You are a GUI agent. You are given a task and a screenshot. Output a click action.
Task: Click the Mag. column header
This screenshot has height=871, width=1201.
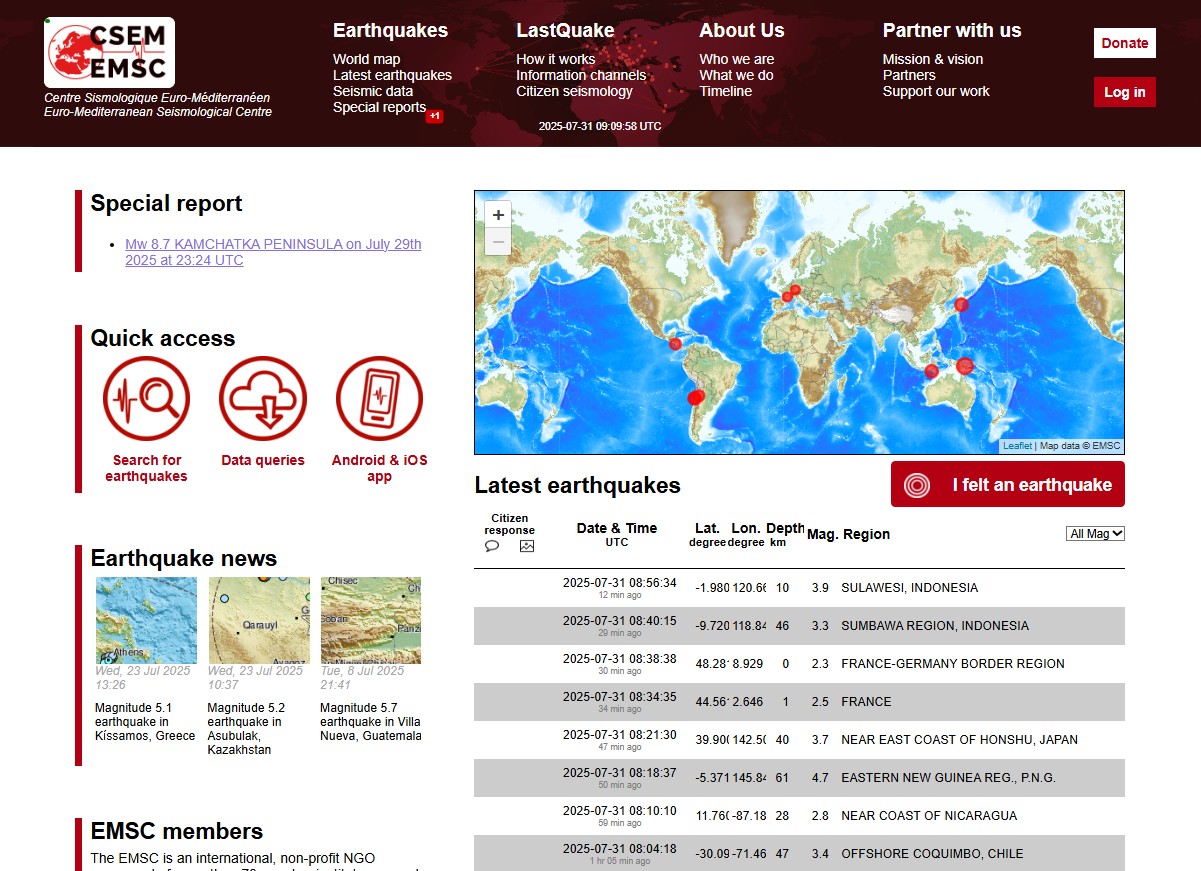point(822,534)
